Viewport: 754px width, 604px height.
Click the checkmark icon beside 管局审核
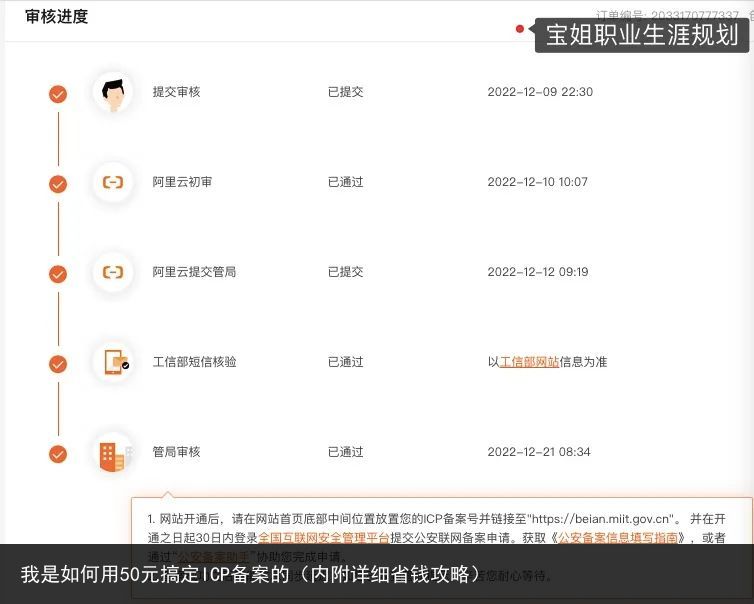[x=58, y=454]
